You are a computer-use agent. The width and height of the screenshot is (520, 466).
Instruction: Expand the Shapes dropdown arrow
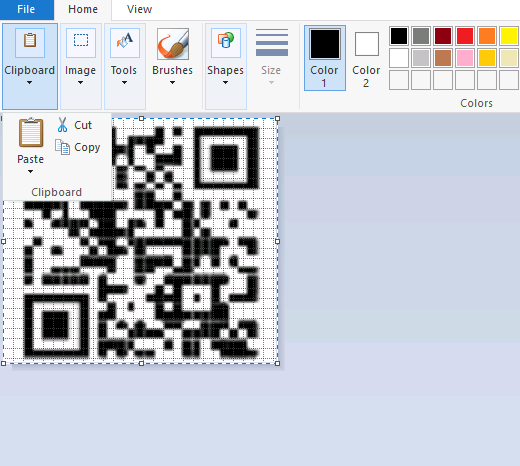click(225, 83)
